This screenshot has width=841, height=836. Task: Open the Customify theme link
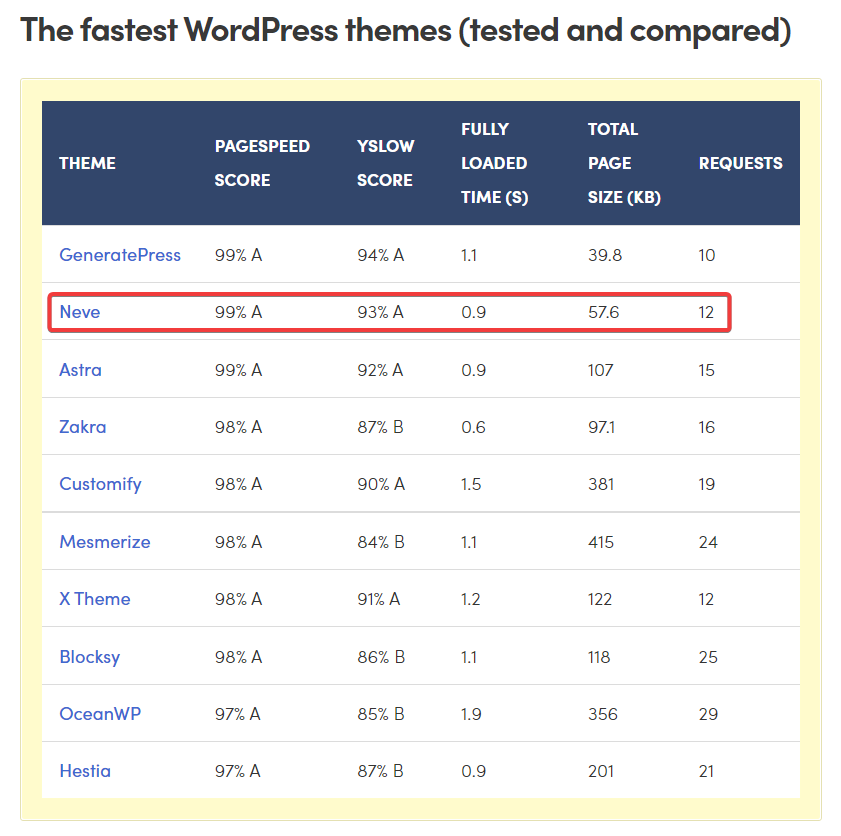100,484
